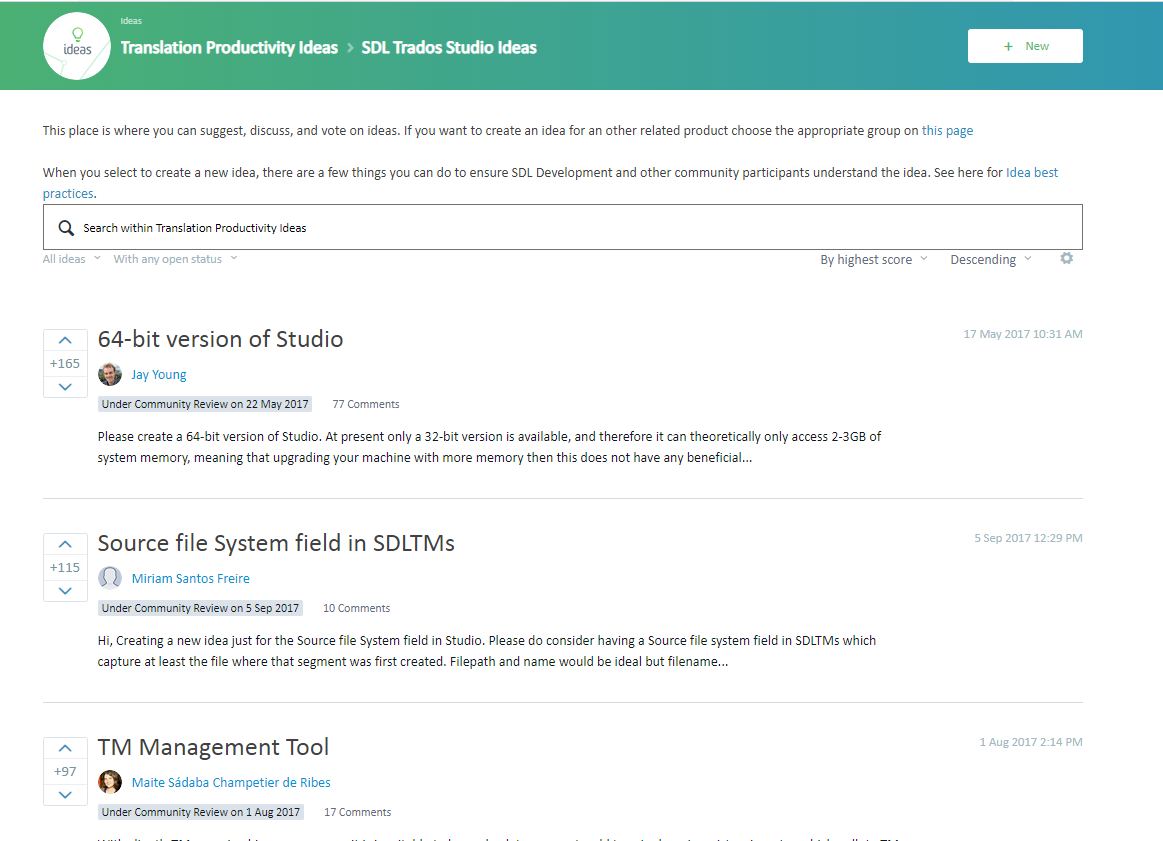Click the +115 vote score
This screenshot has height=841, width=1163.
tap(65, 567)
